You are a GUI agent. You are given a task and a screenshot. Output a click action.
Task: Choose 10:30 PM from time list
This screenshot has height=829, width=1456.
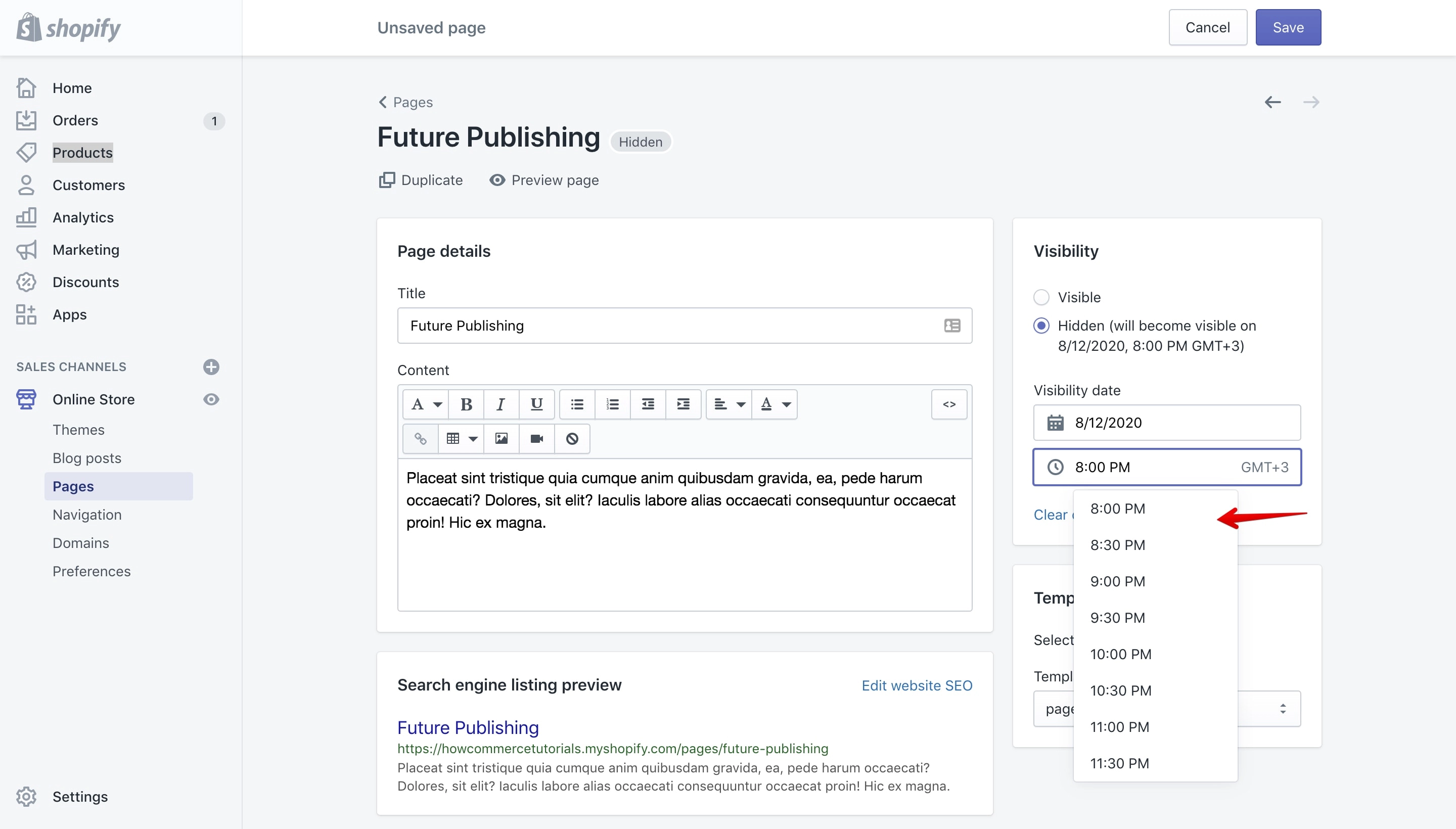tap(1155, 690)
